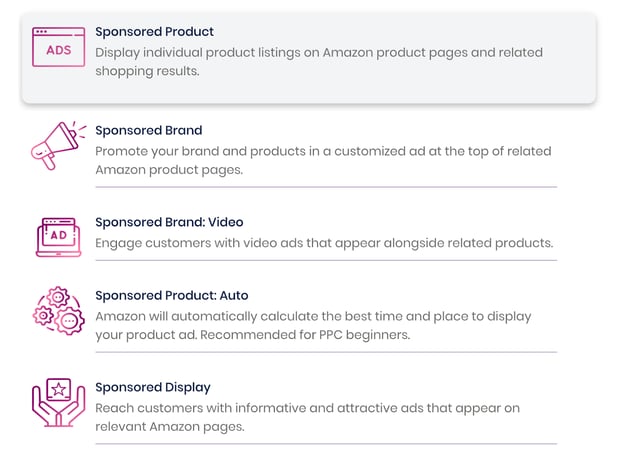Choose the Sponsored Product: Auto title
The width and height of the screenshot is (624, 452).
point(172,295)
